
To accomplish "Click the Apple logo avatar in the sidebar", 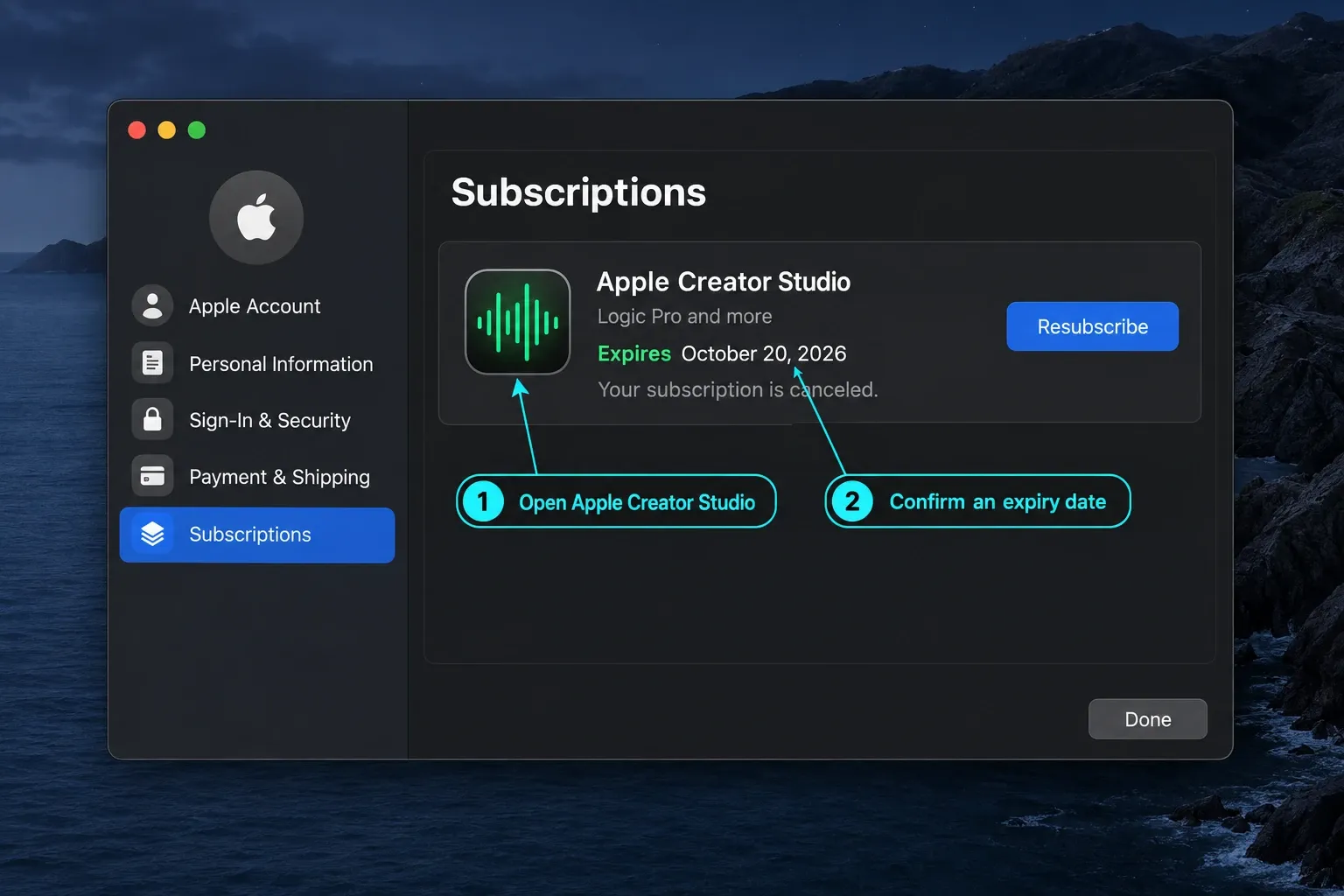I will click(256, 218).
